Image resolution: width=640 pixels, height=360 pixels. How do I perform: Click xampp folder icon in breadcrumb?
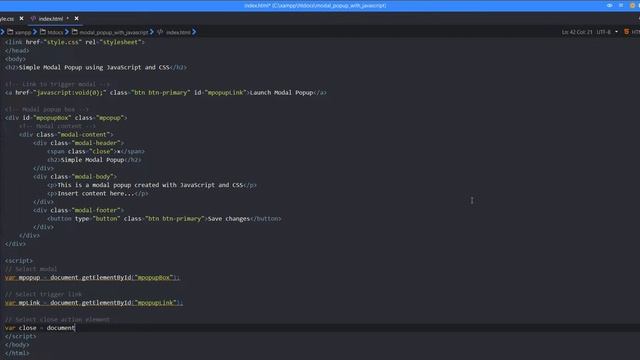click(10, 32)
